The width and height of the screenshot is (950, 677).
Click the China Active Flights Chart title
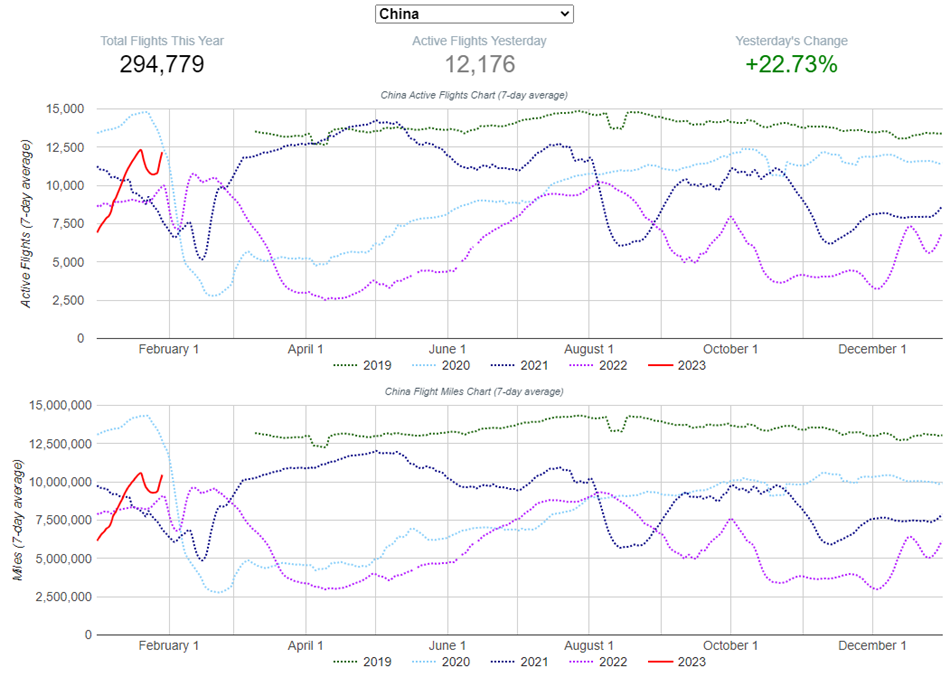[474, 96]
